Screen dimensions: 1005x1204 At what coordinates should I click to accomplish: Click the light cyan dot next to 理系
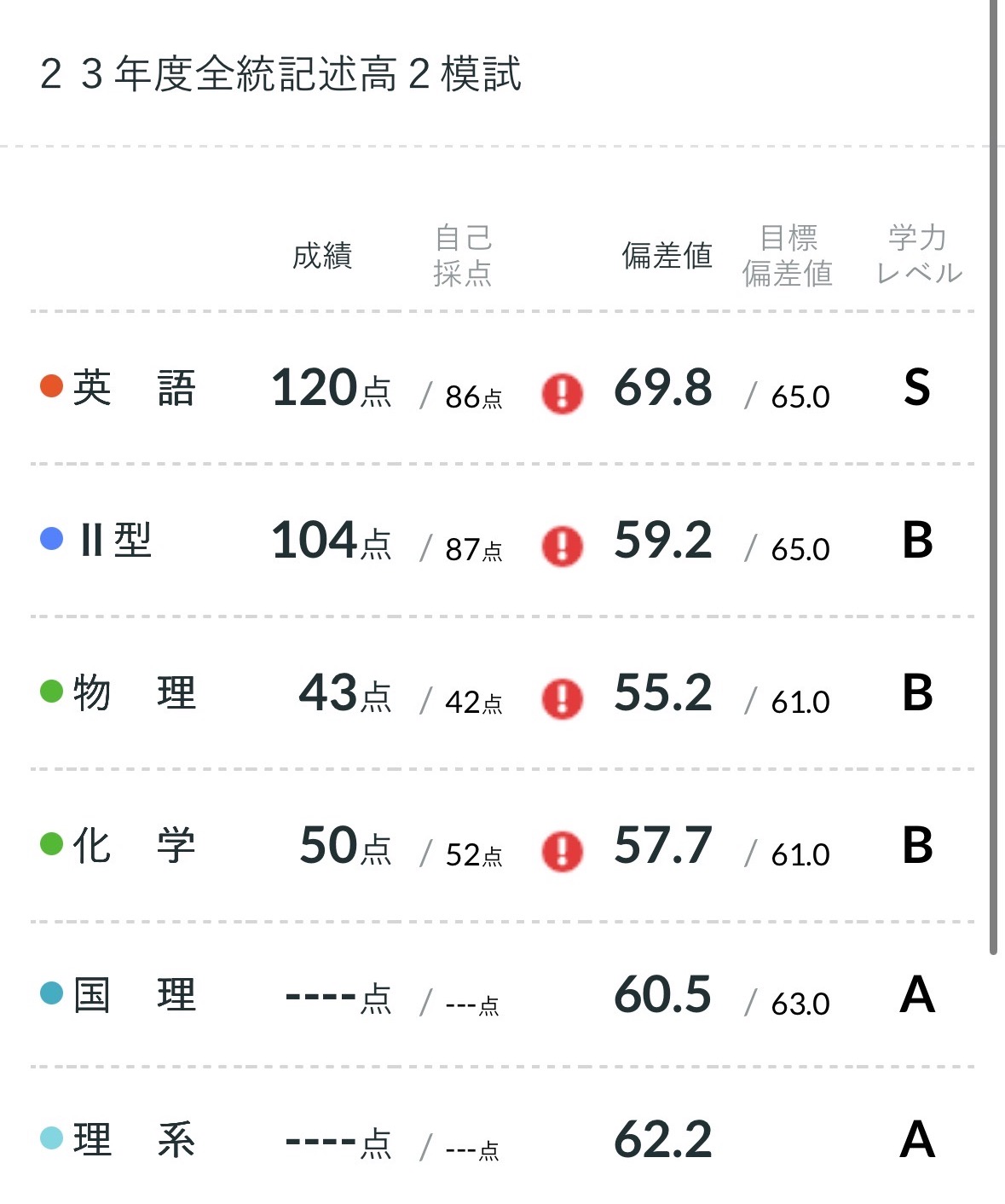click(x=52, y=1138)
